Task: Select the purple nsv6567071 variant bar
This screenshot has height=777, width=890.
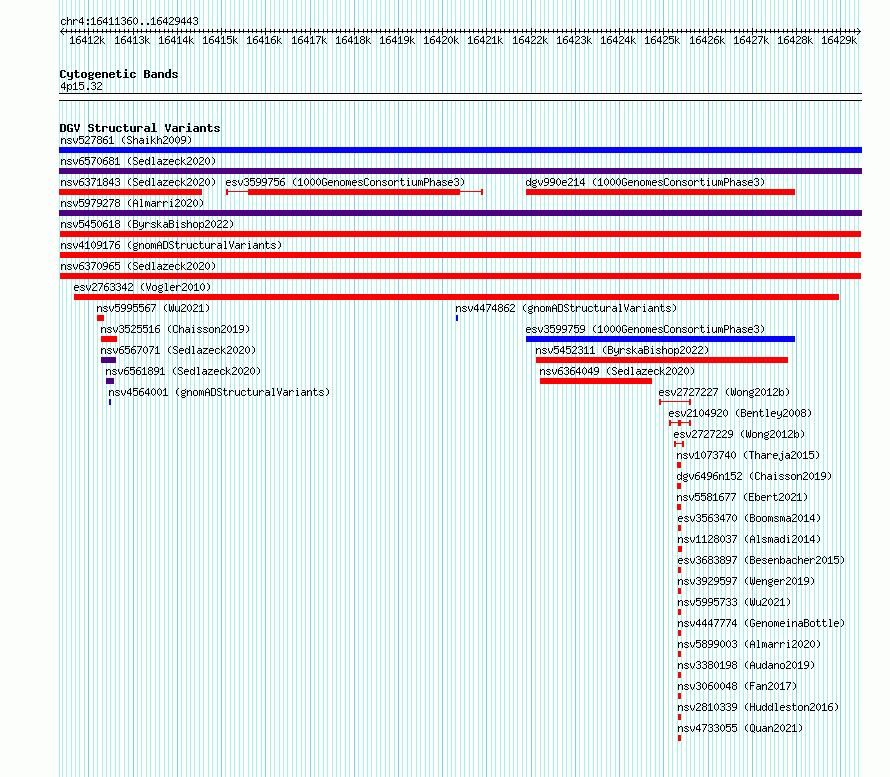Action: click(108, 360)
